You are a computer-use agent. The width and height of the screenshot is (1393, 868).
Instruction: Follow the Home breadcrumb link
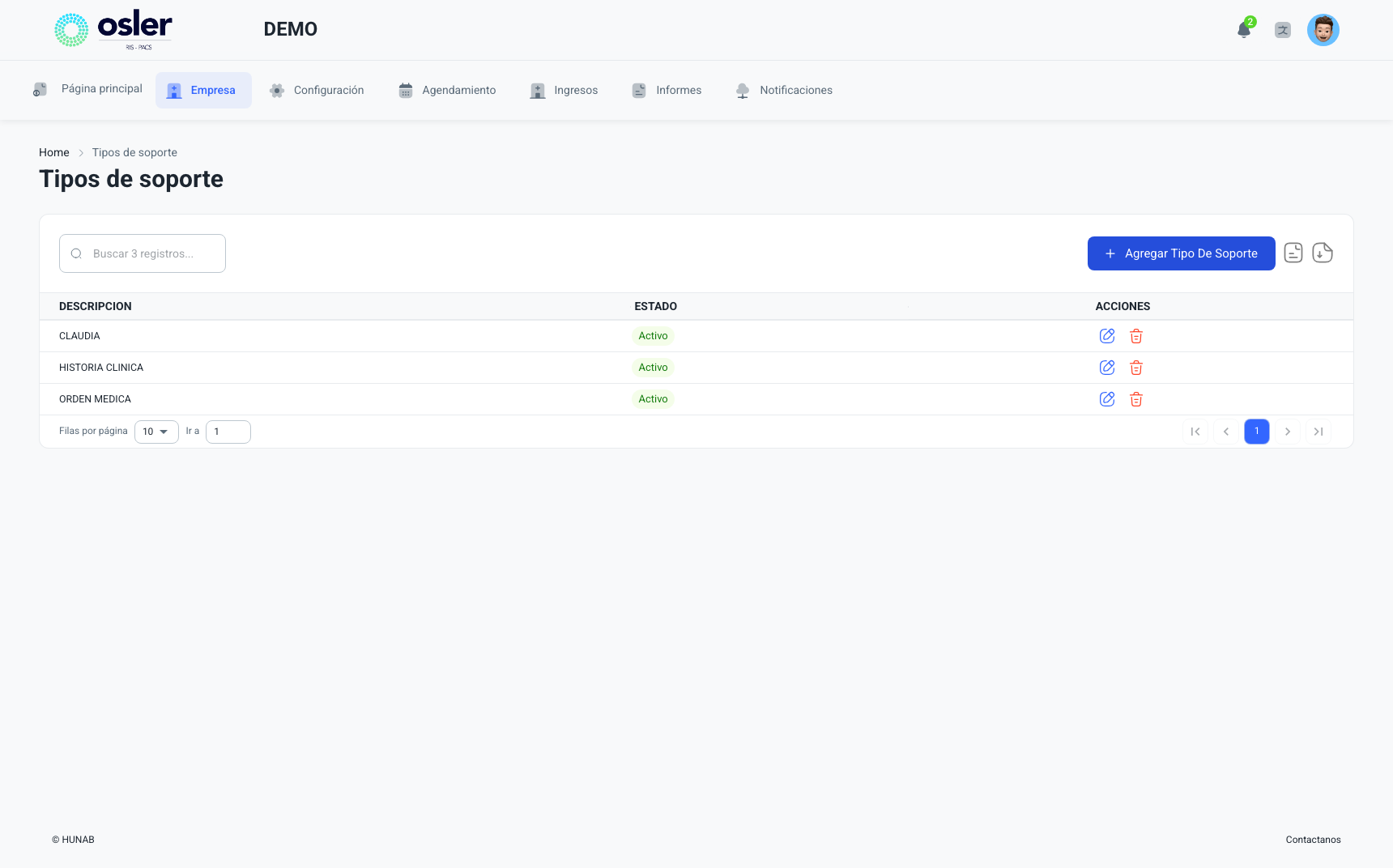[54, 152]
